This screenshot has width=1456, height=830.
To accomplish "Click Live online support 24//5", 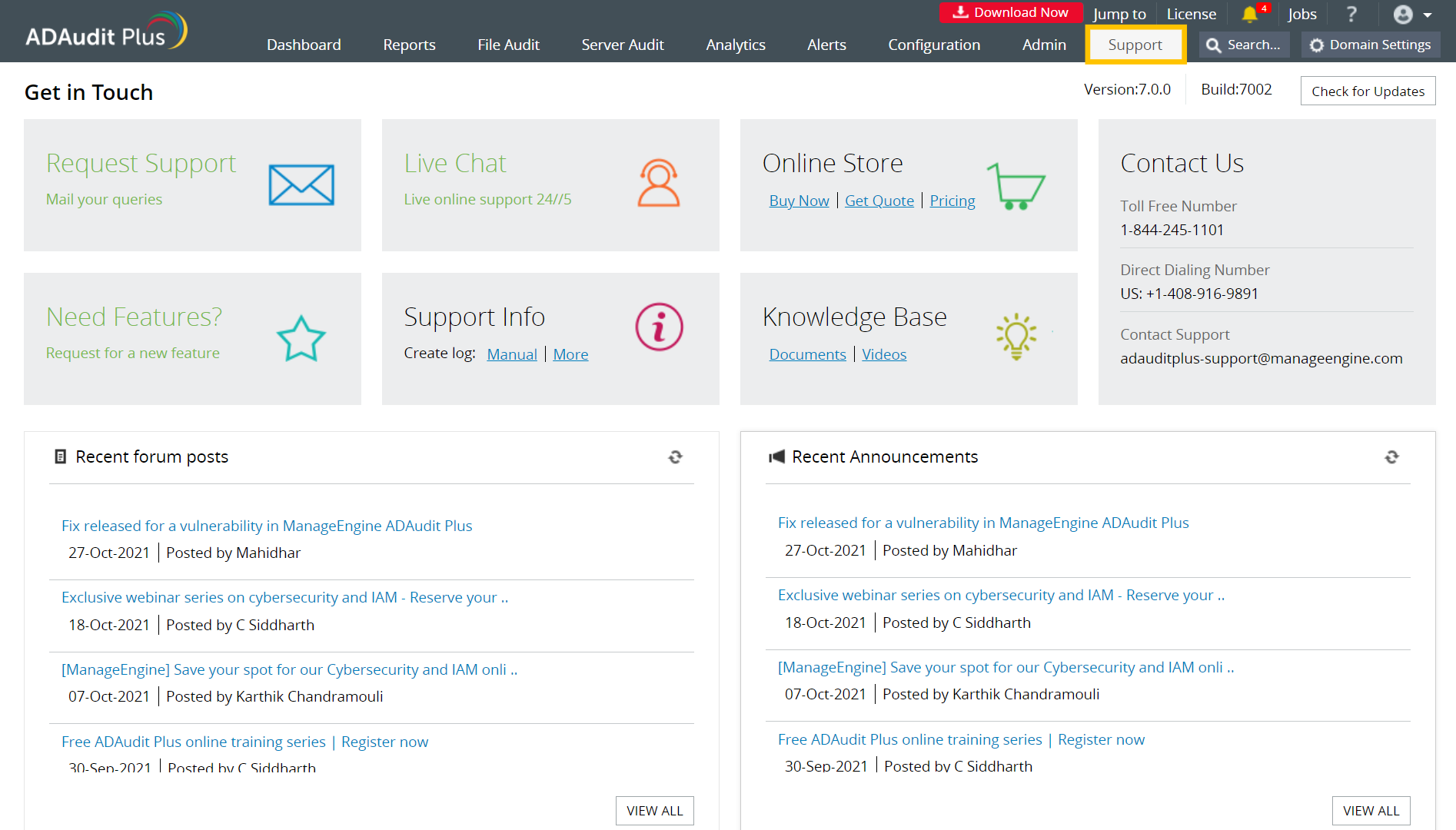I will click(x=488, y=199).
